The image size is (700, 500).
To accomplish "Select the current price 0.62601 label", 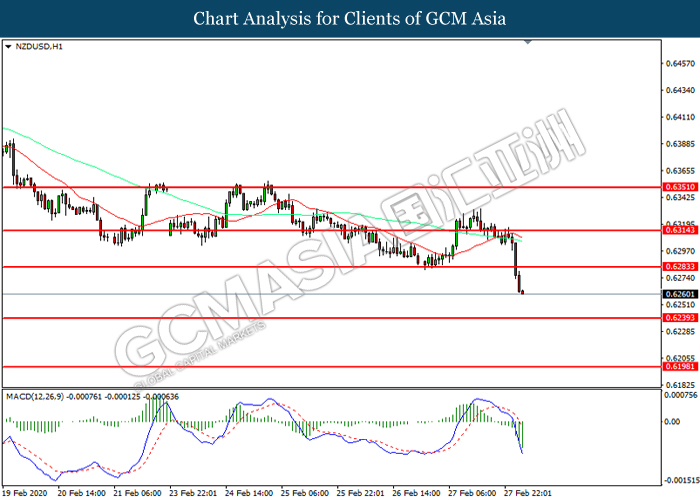I will pos(680,294).
